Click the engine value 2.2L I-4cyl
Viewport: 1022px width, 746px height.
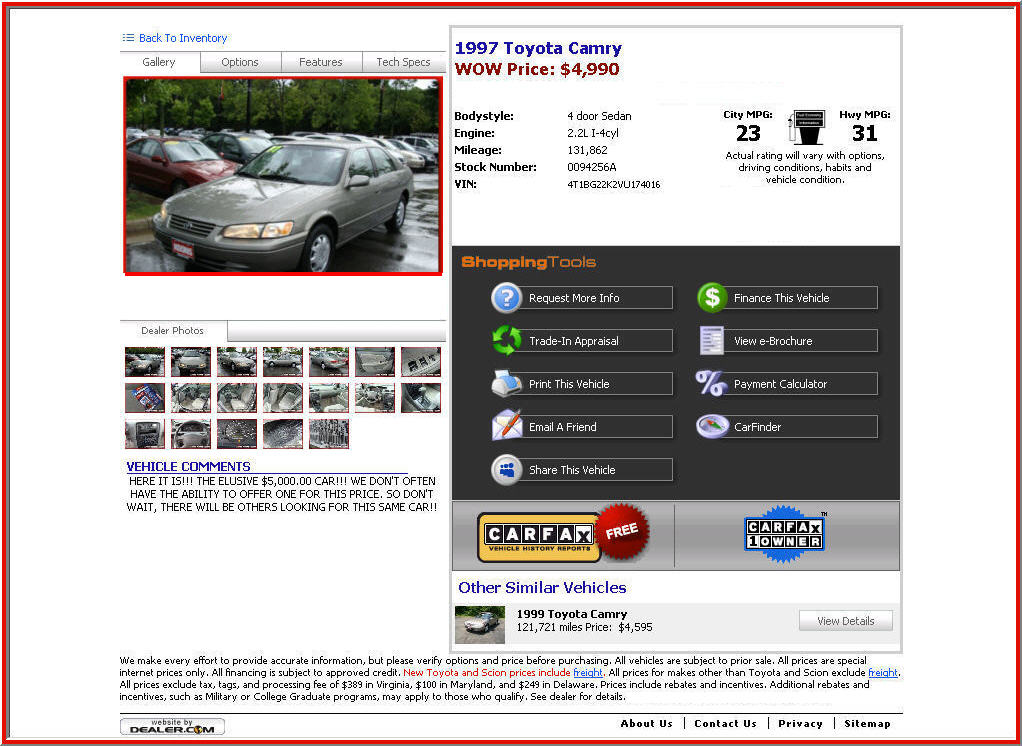[x=593, y=134]
